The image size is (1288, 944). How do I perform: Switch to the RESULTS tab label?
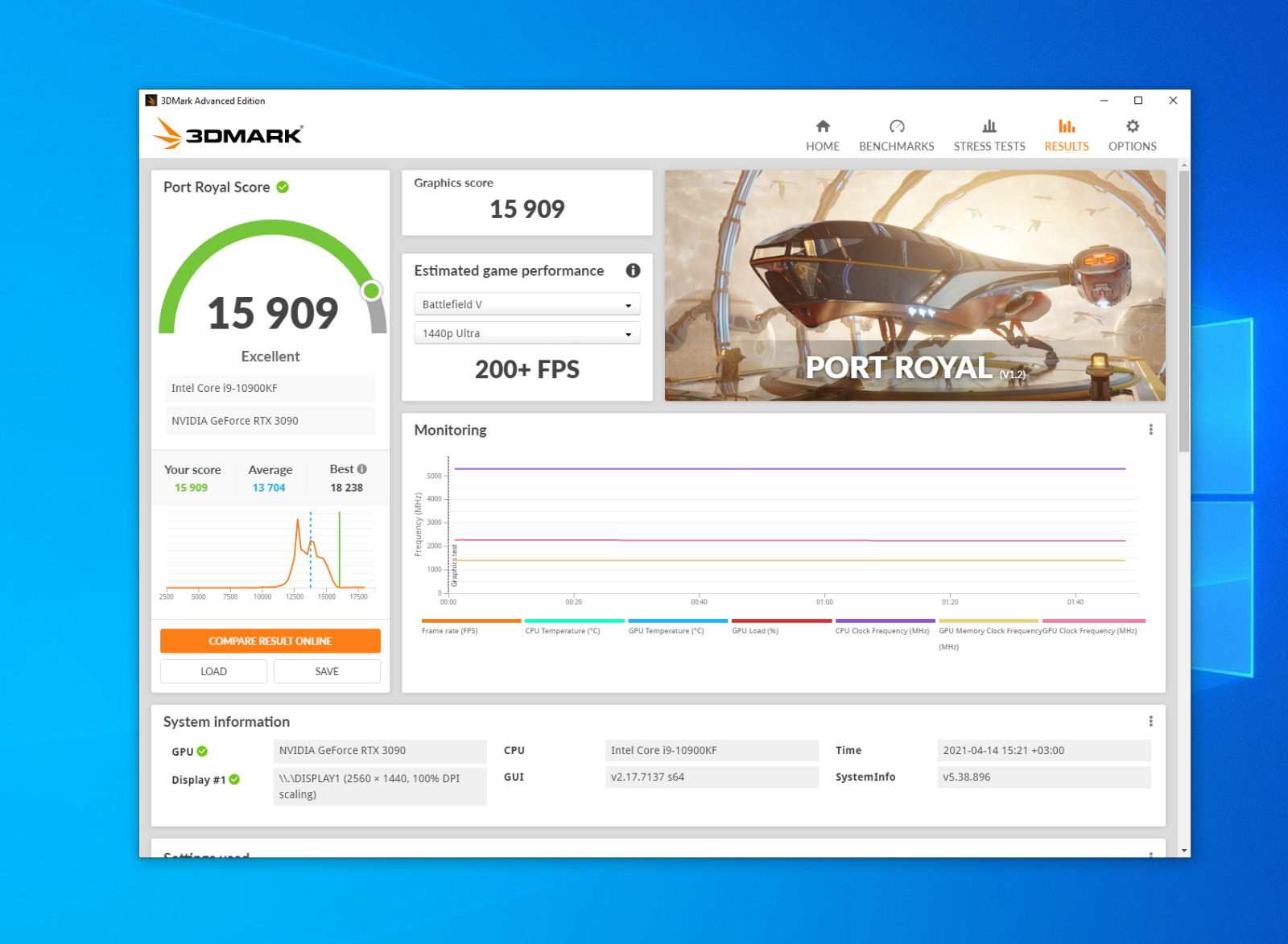click(x=1067, y=146)
